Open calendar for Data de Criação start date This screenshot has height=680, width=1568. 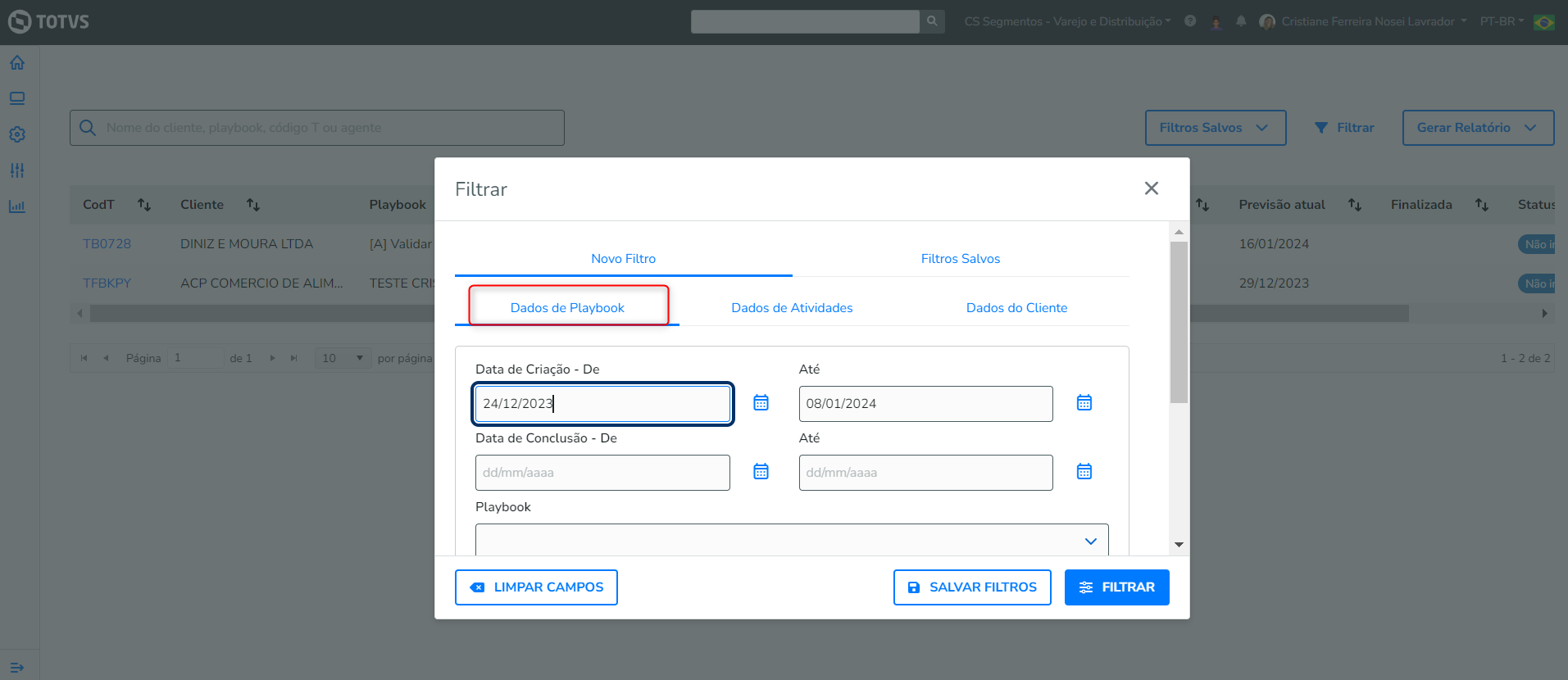tap(761, 403)
